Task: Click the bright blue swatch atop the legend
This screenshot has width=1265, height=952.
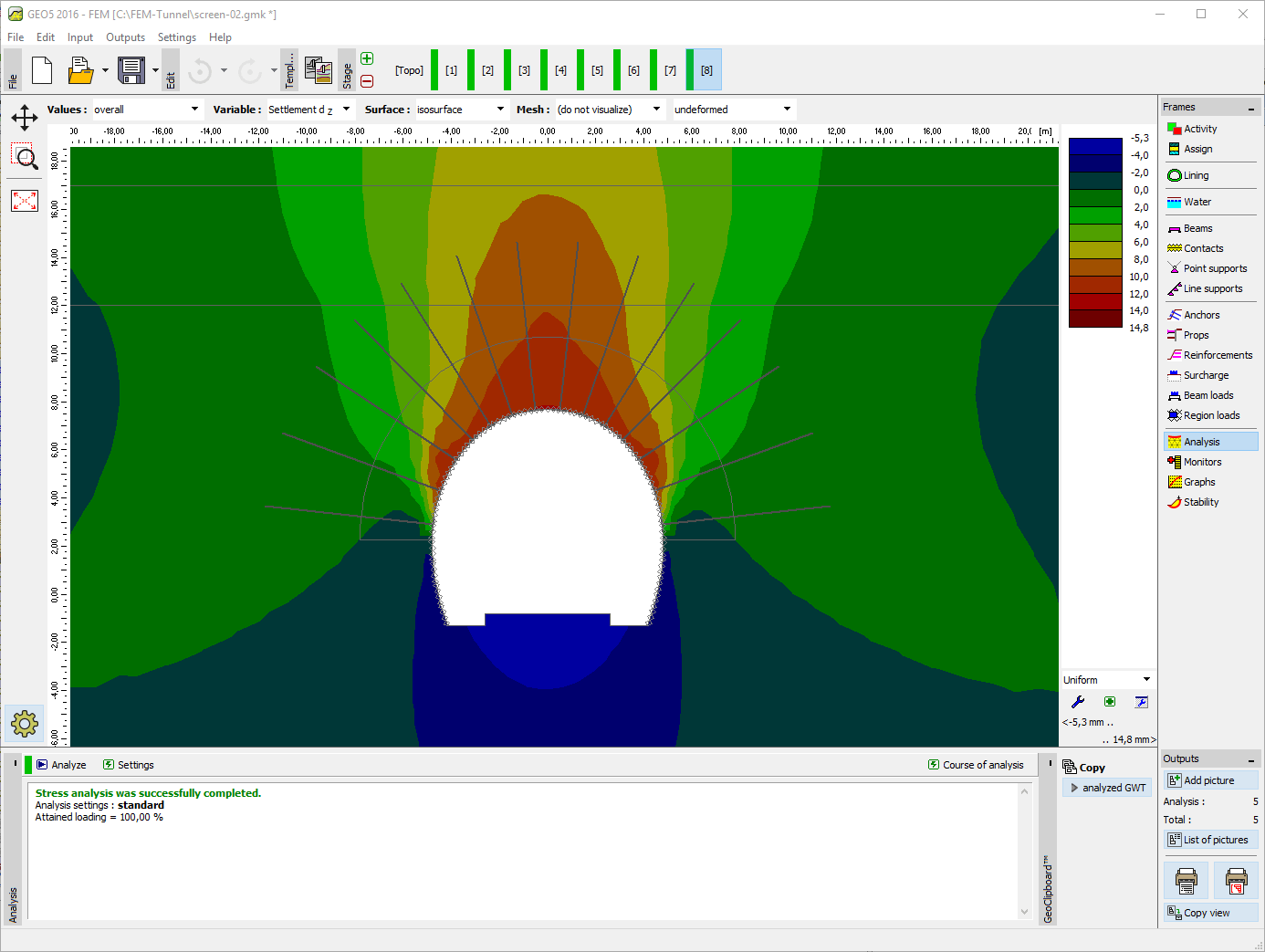Action: pyautogui.click(x=1095, y=146)
